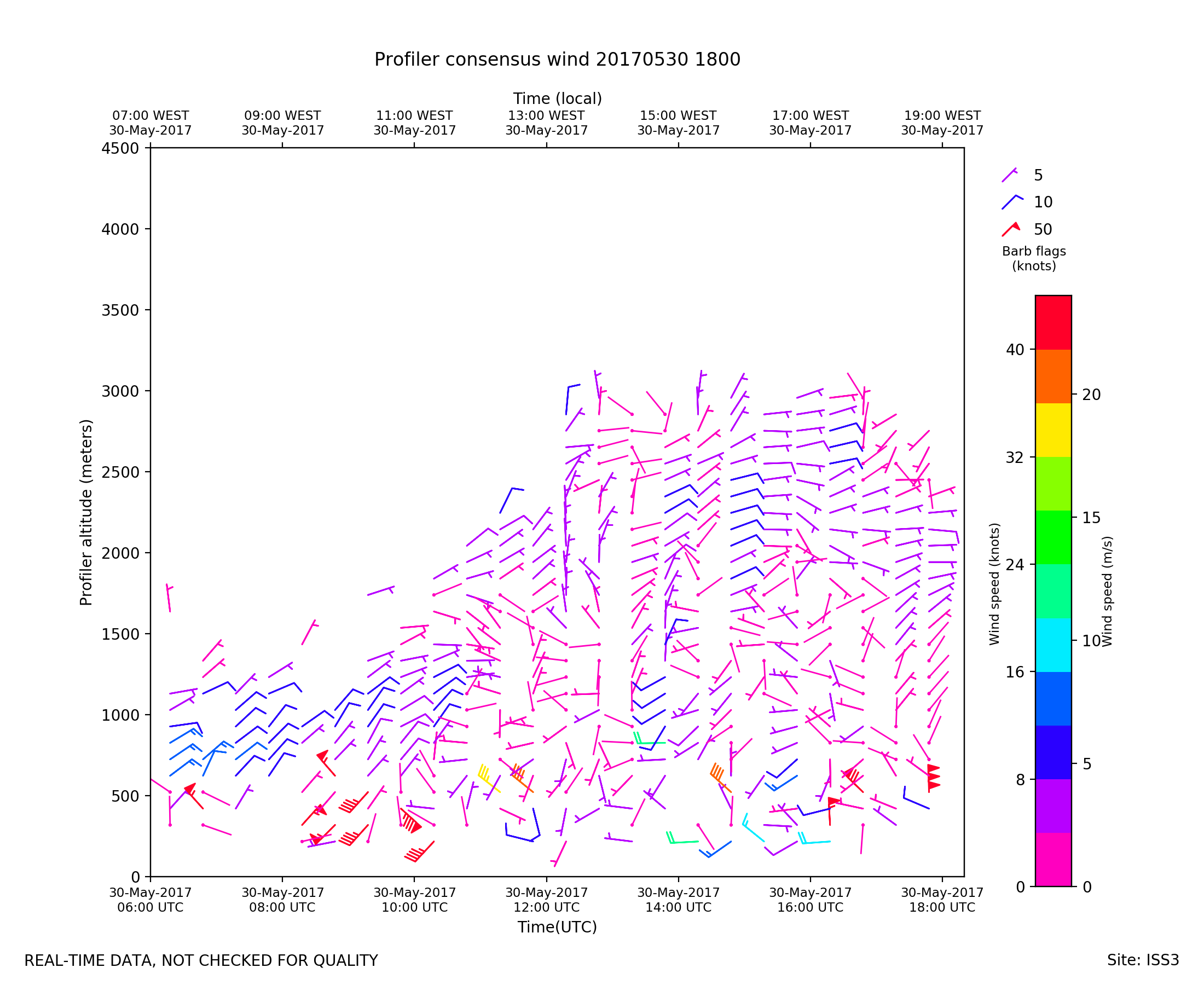Click the orange wind barb near 14:30 UTC

pos(720,781)
